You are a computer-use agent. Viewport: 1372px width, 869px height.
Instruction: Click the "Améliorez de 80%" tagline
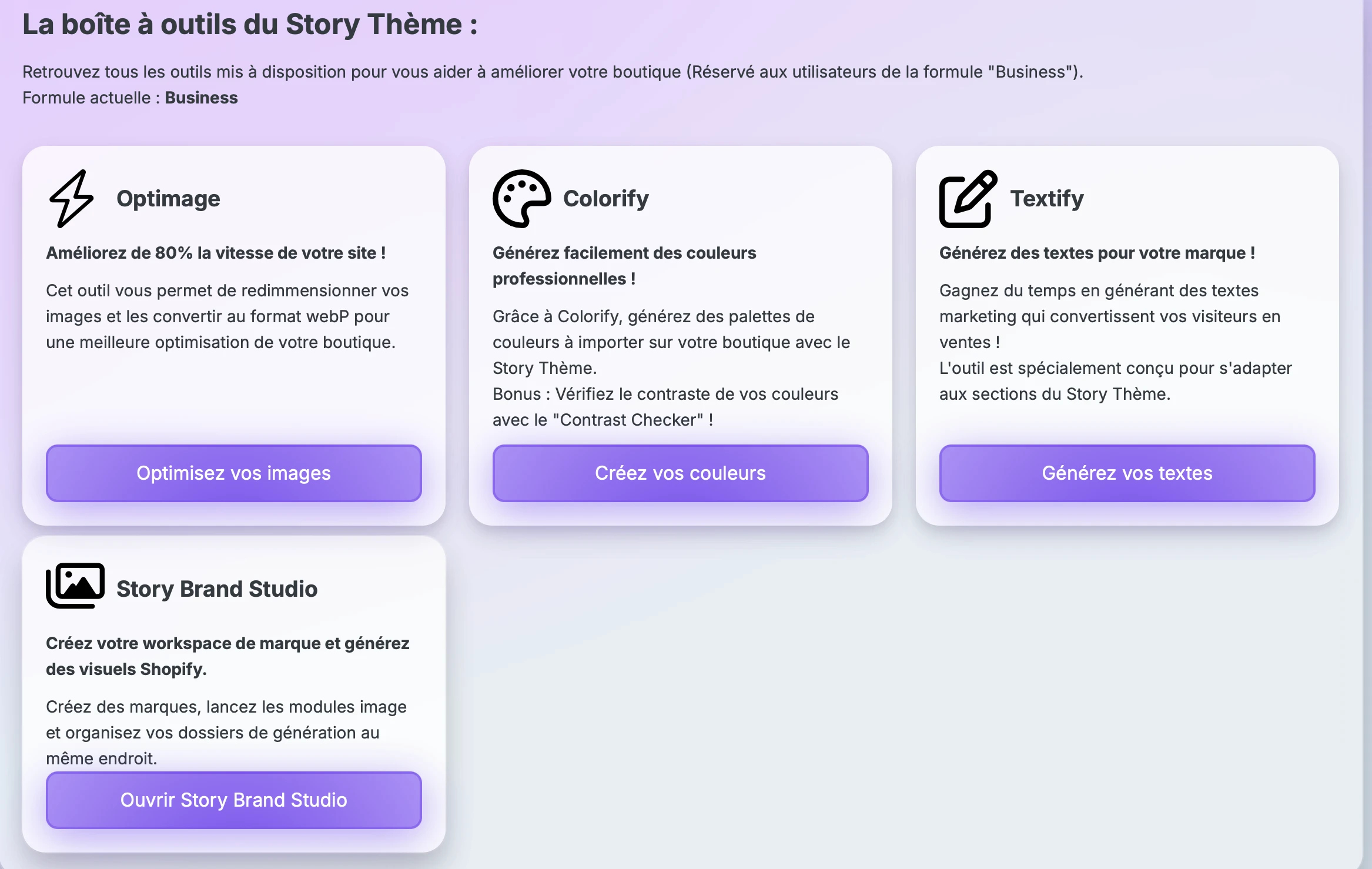(216, 253)
